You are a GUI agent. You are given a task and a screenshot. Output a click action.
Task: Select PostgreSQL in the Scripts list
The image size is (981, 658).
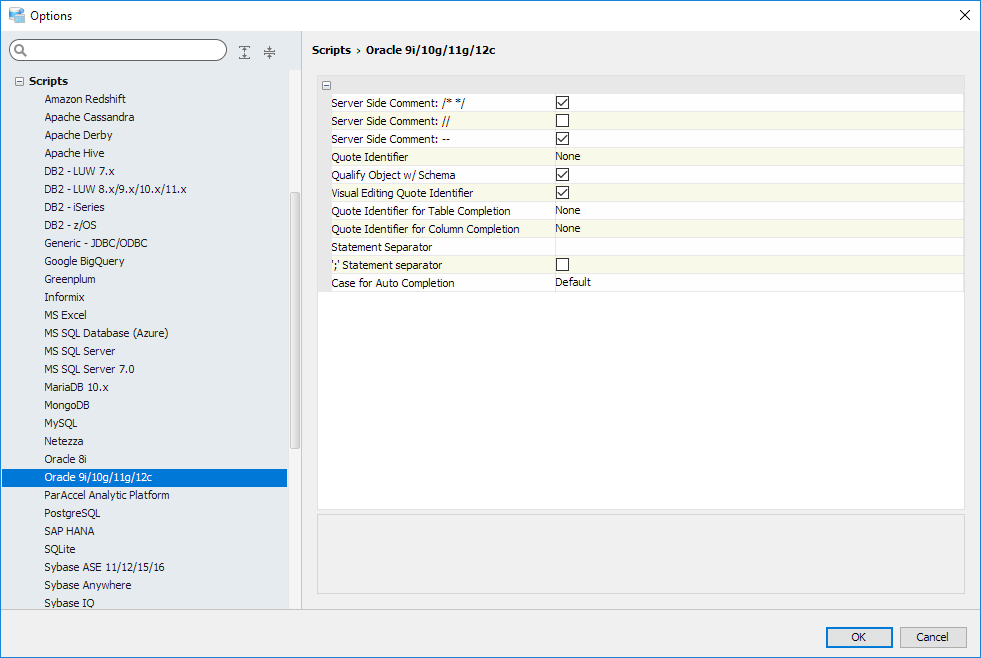(x=72, y=513)
